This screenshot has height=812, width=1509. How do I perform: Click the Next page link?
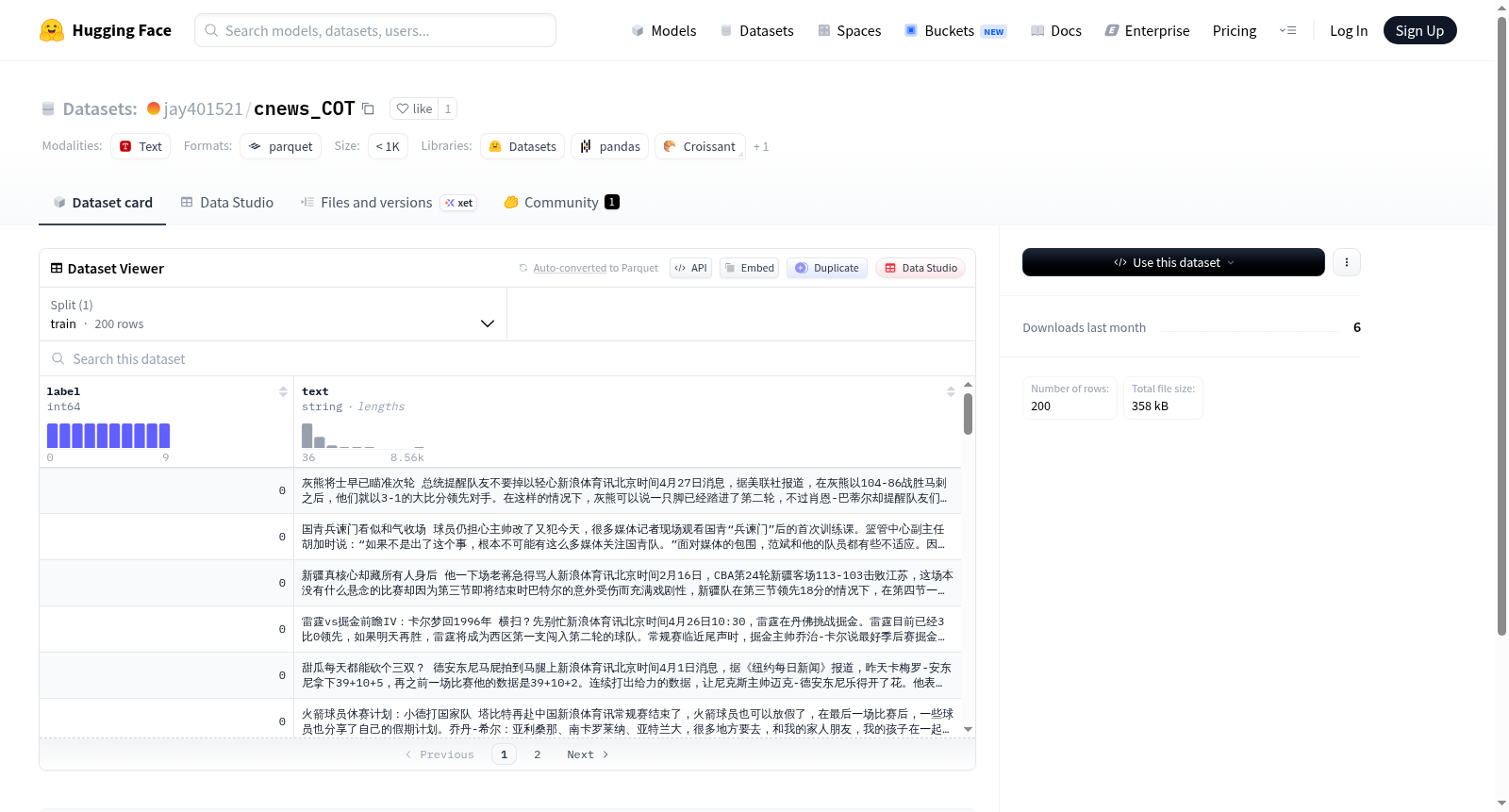[x=588, y=754]
